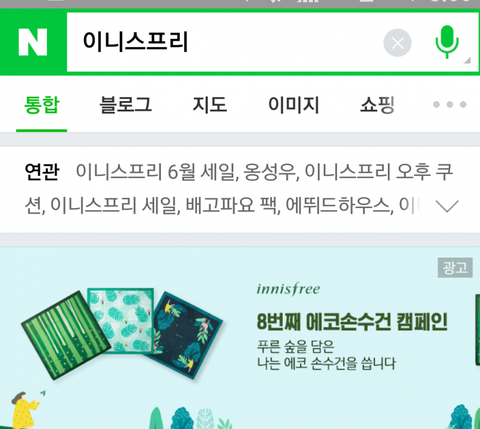This screenshot has height=429, width=480.
Task: Tap the eco handkerchief product image
Action: (122, 334)
